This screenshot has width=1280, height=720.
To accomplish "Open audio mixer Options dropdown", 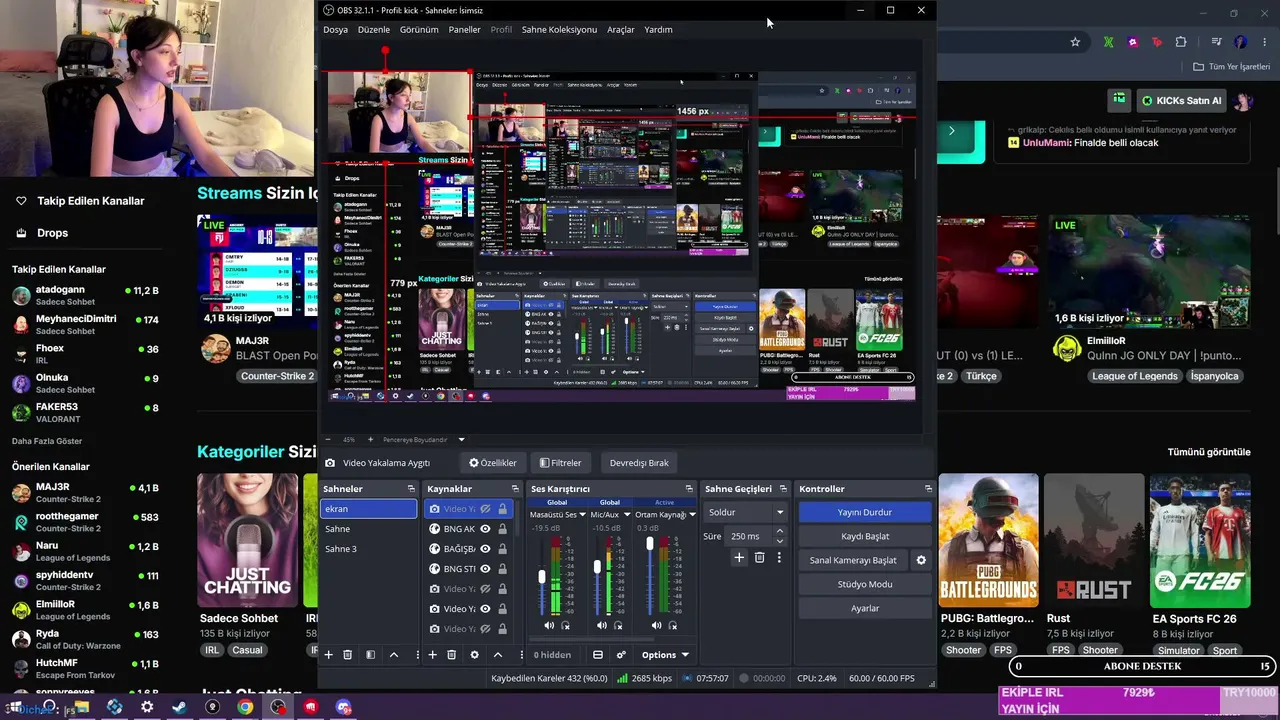I will [665, 655].
